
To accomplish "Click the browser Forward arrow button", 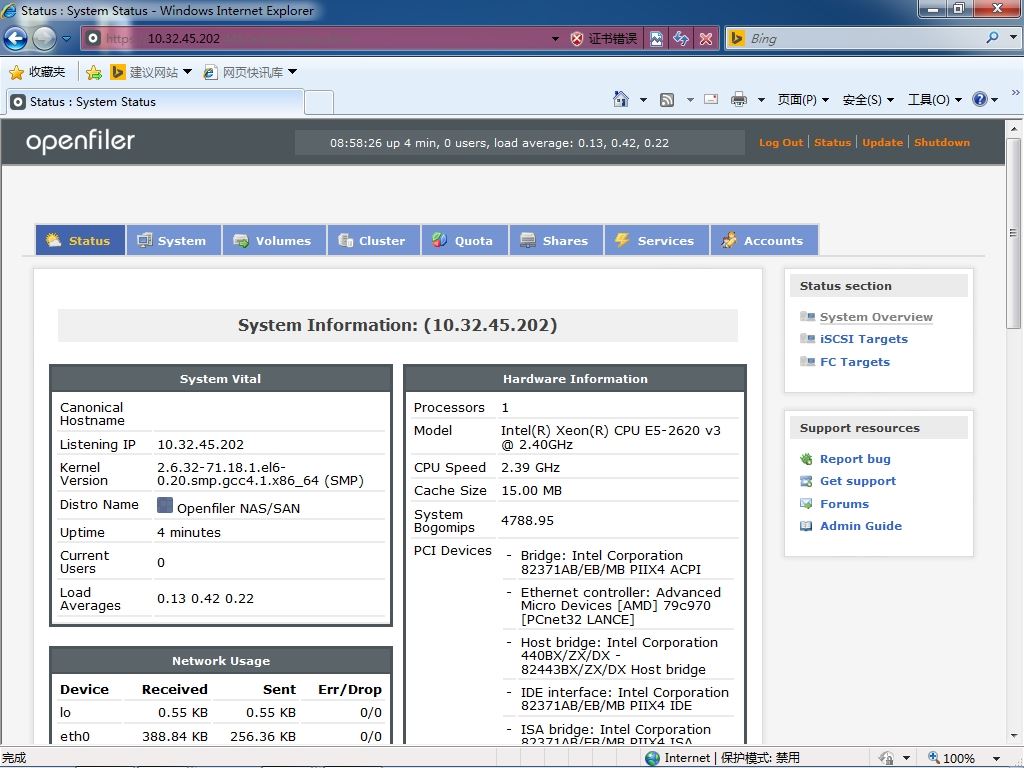I will [44, 39].
